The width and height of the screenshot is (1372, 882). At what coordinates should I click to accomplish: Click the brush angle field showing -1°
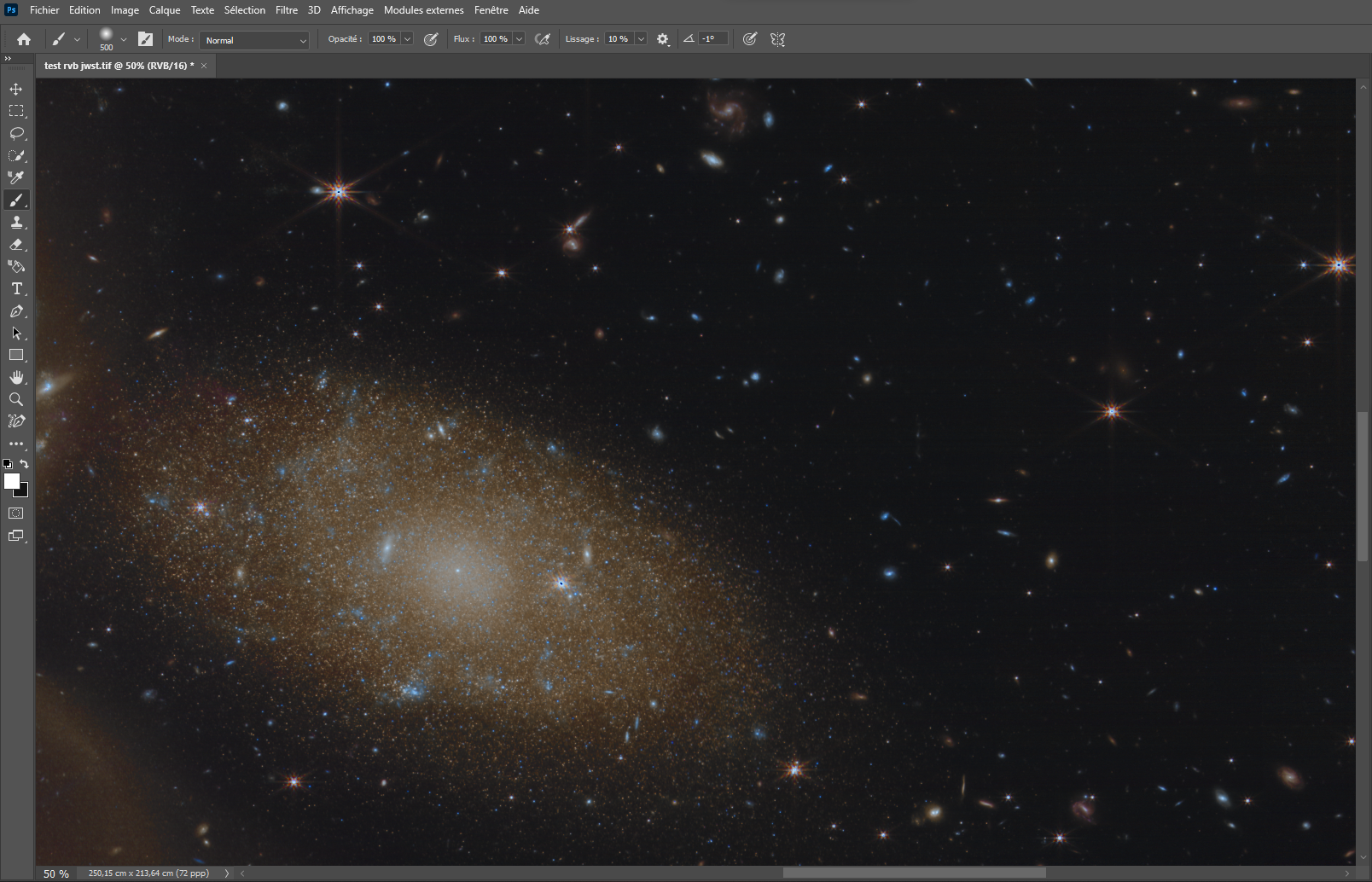click(x=713, y=39)
